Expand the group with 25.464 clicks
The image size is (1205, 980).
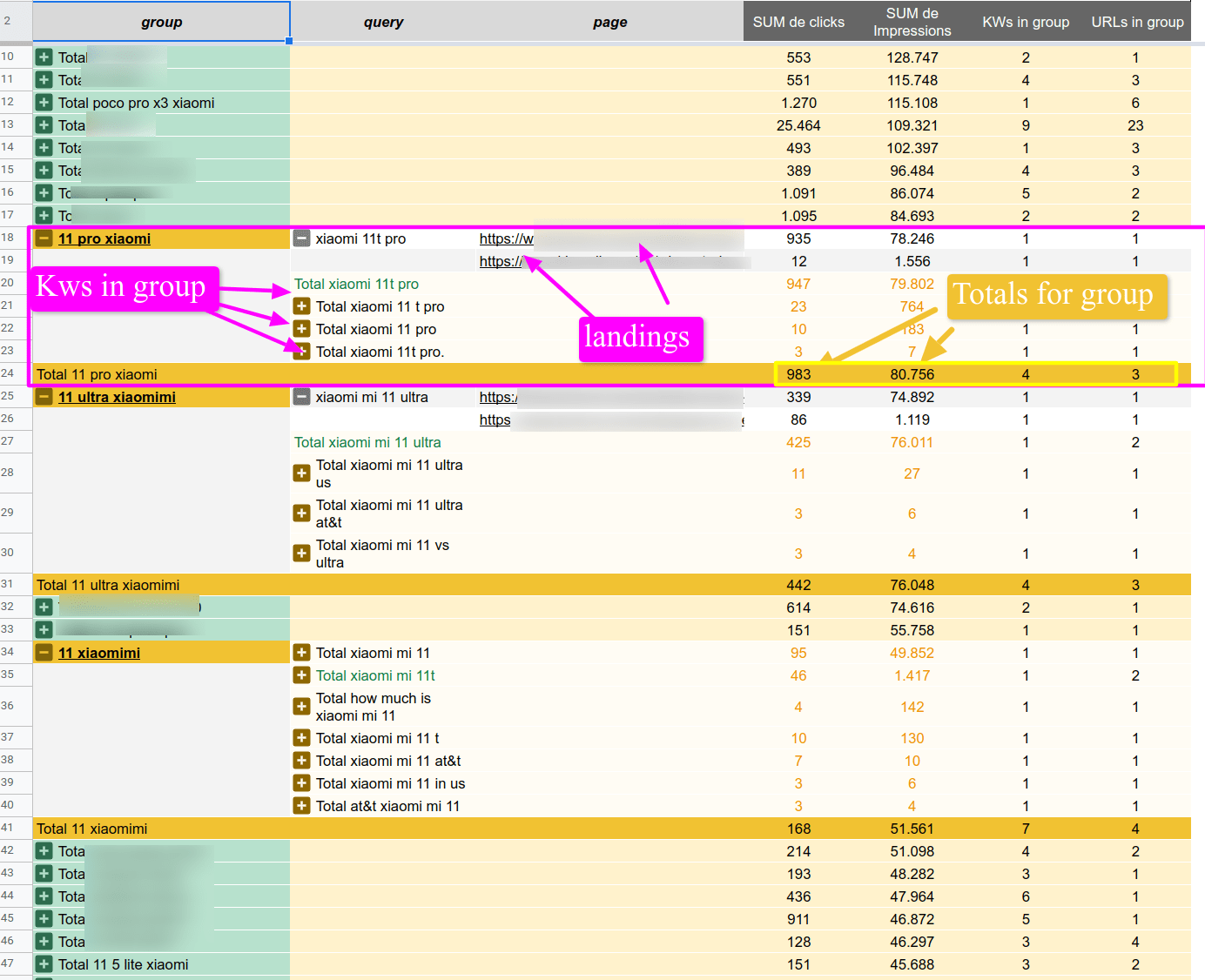[x=44, y=125]
